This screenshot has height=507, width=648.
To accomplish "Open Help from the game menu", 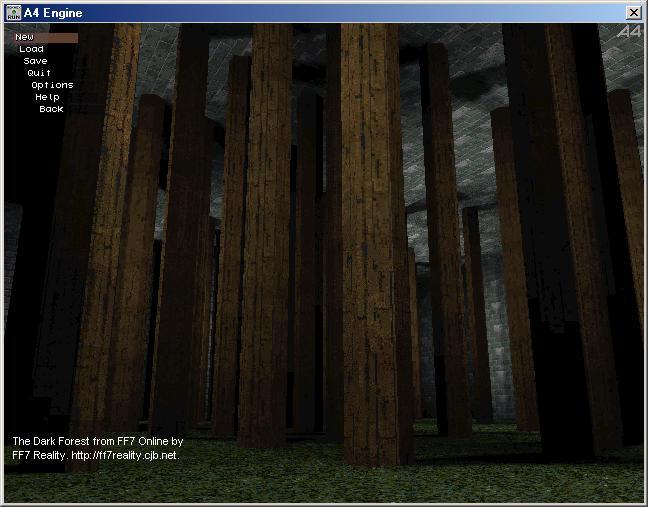I will 47,97.
